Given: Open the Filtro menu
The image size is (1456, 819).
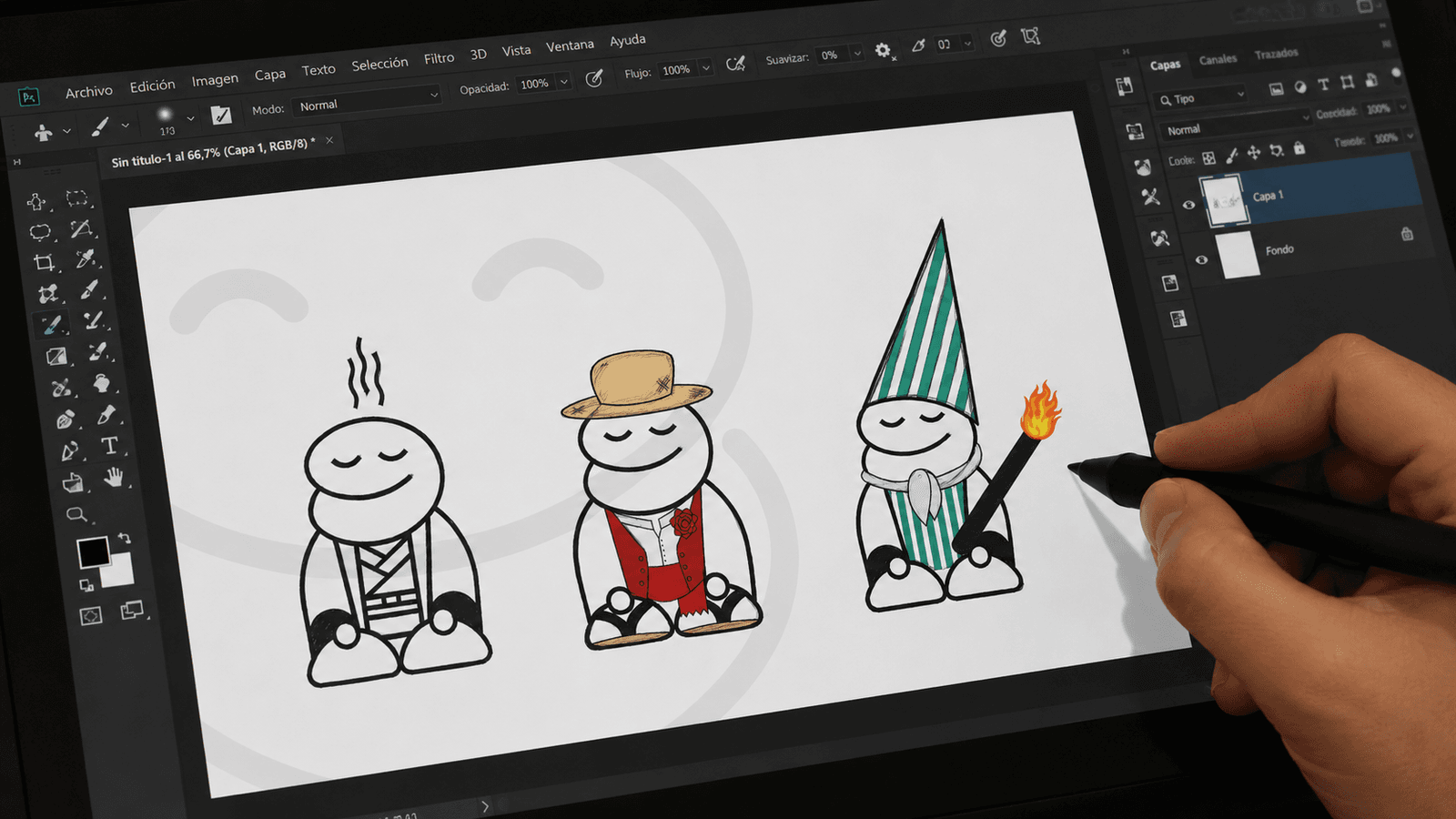Looking at the screenshot, I should [439, 58].
